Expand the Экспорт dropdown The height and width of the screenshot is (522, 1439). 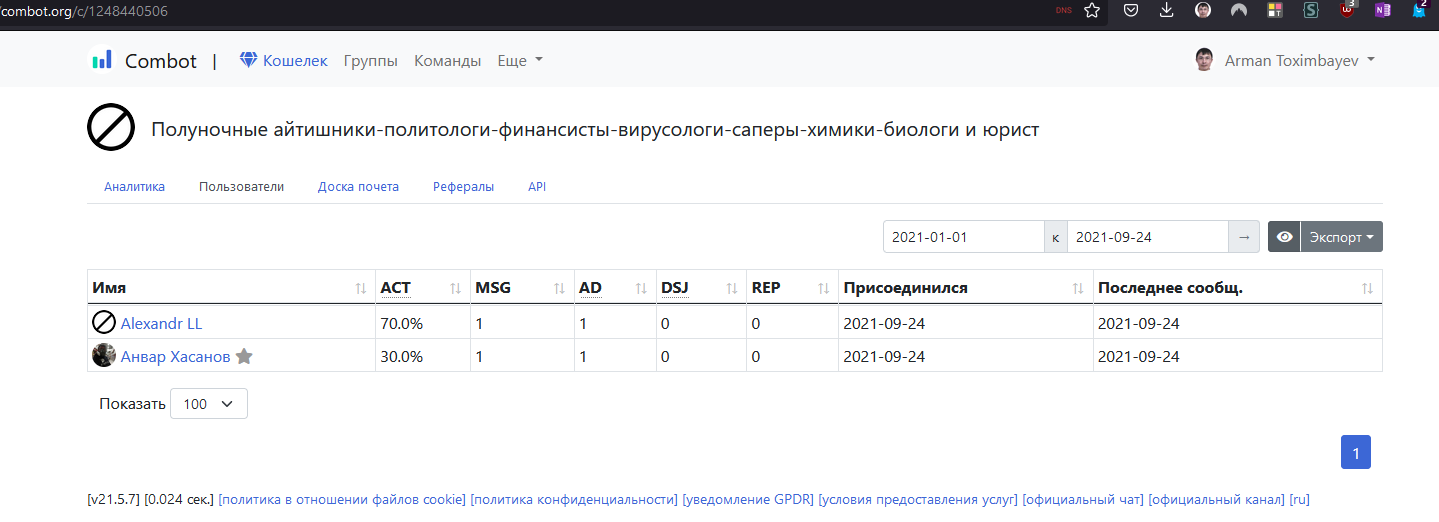coord(1341,237)
